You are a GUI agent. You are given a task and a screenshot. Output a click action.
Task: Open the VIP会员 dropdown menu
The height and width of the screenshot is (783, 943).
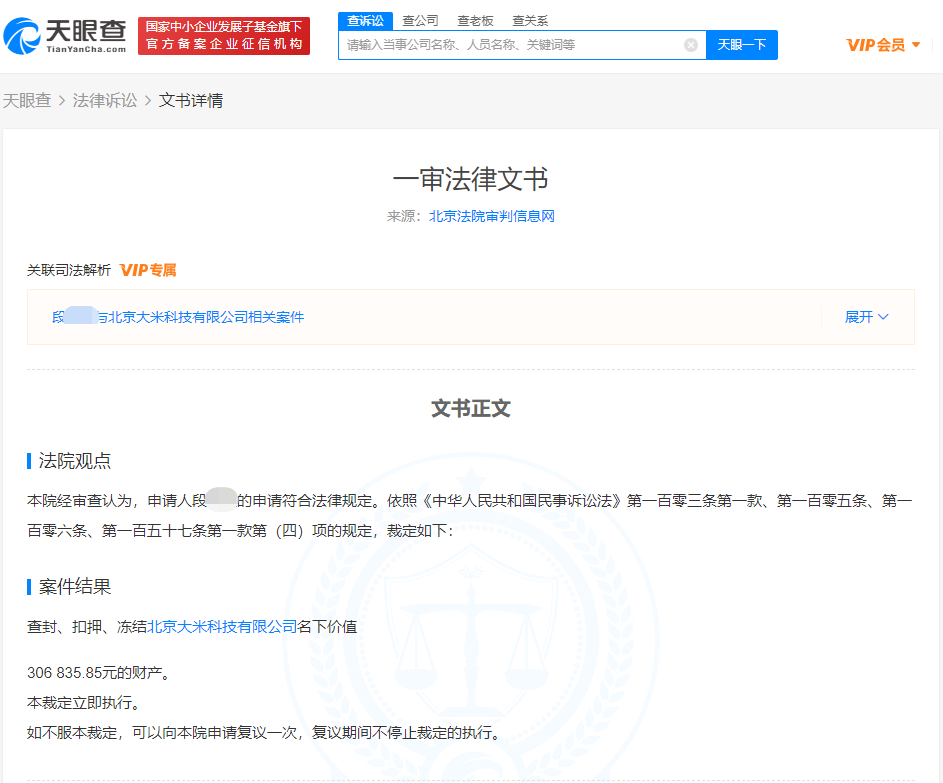883,45
